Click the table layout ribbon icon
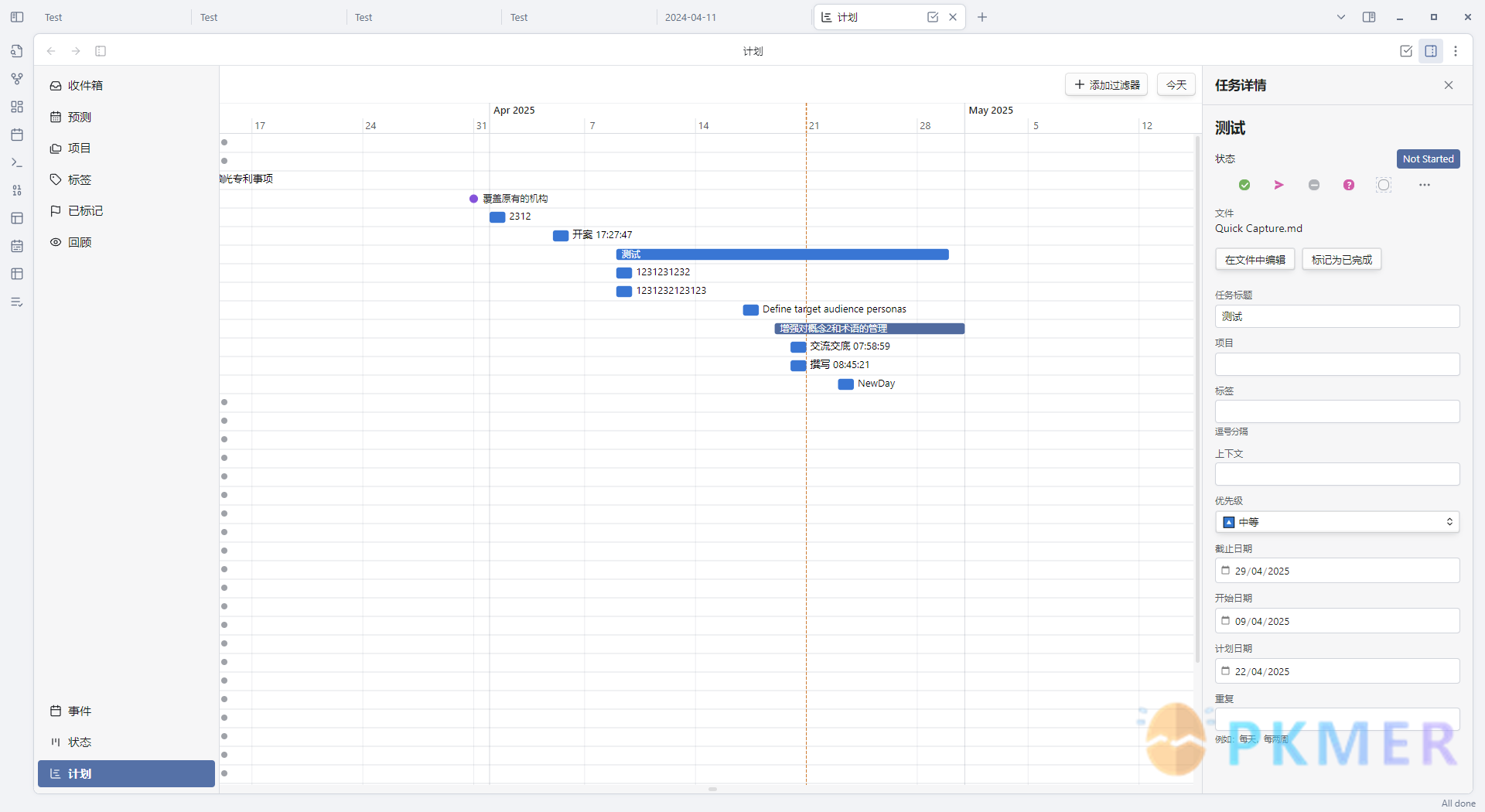 click(x=17, y=274)
